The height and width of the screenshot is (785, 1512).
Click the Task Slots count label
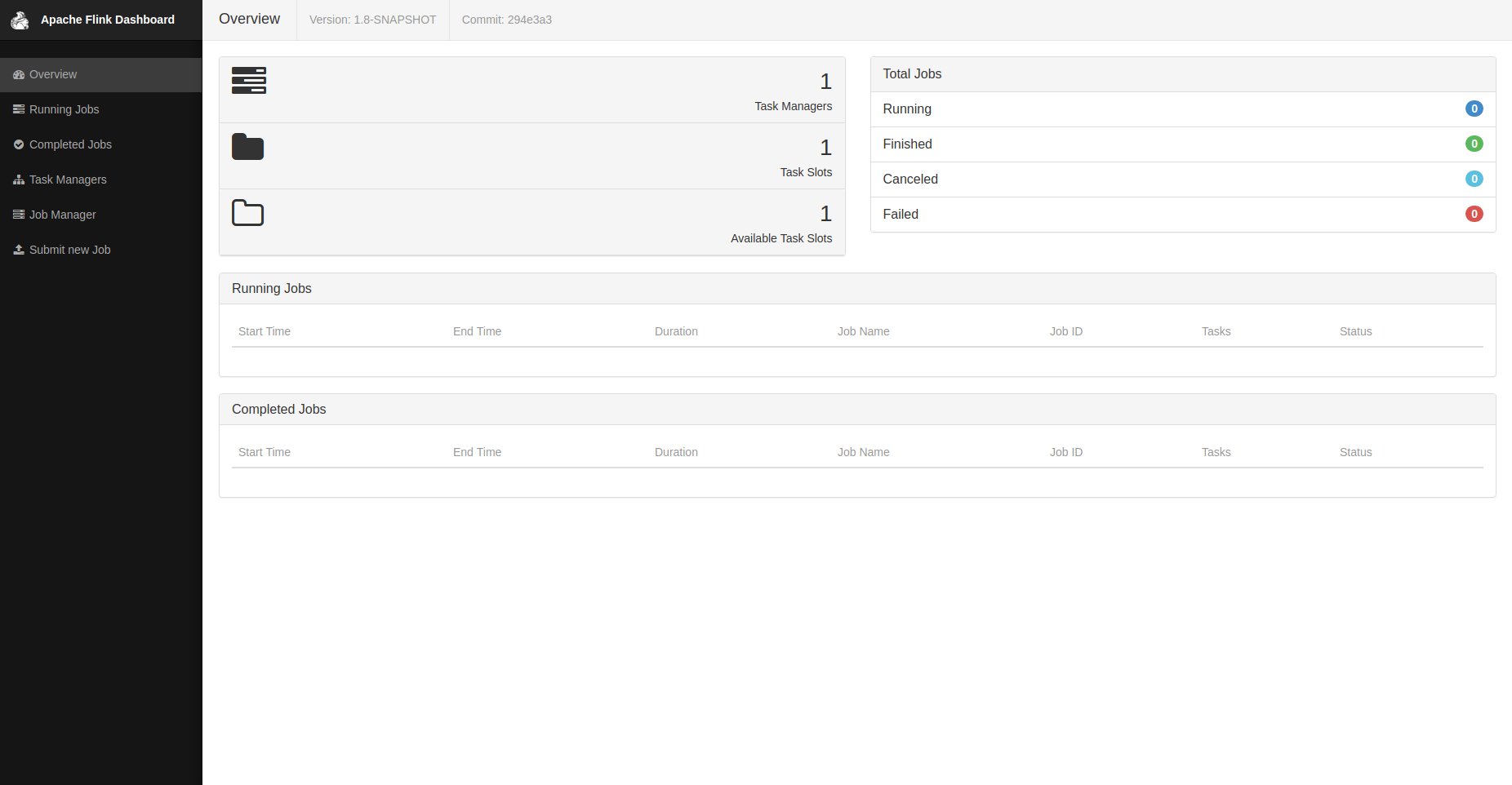click(x=807, y=172)
